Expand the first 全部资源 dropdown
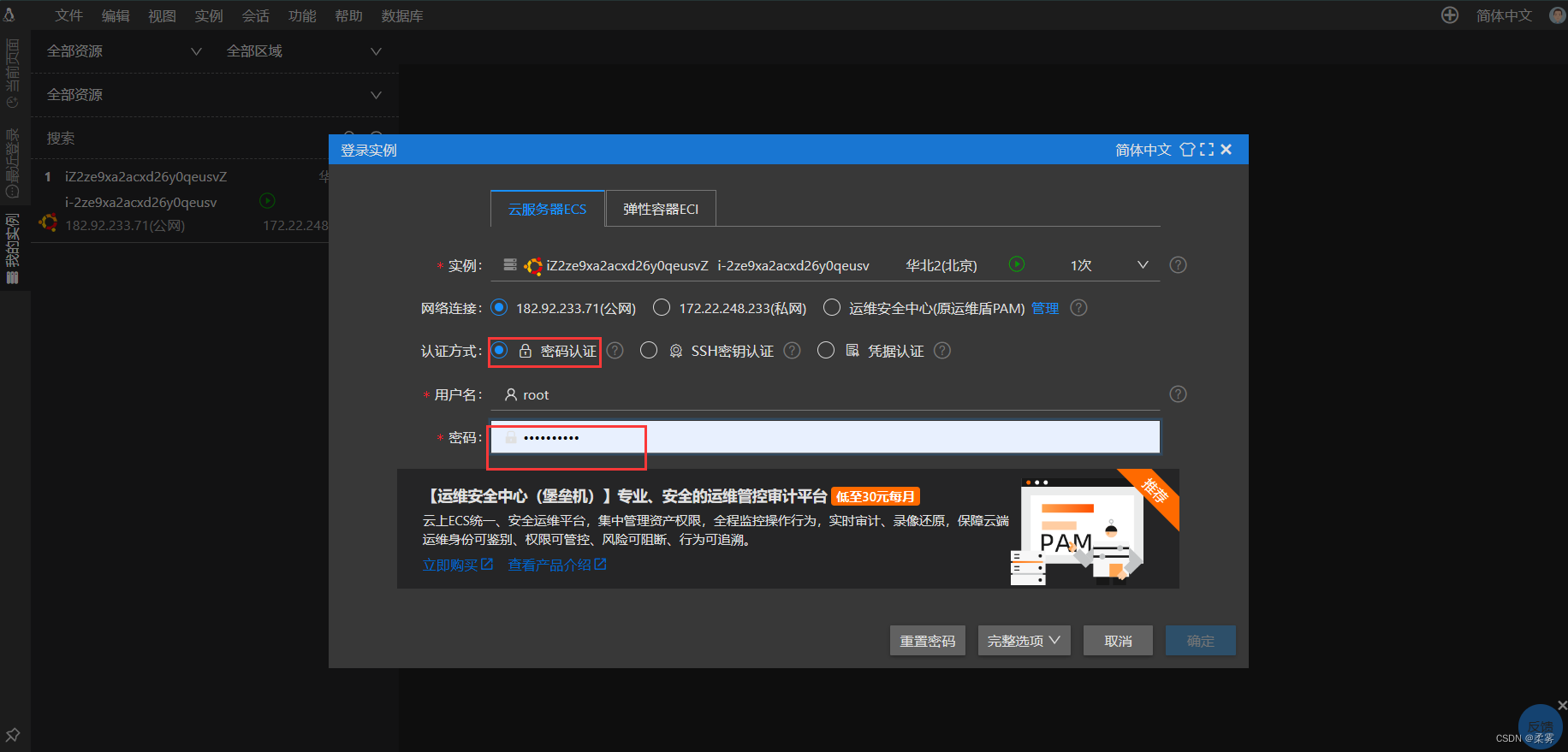 pyautogui.click(x=124, y=51)
